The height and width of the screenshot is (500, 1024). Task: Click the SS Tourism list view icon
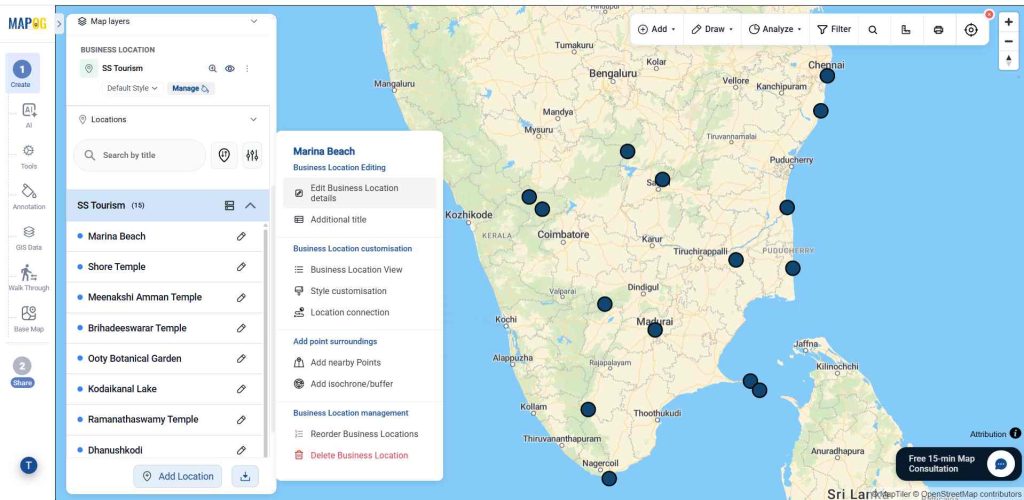pos(229,206)
